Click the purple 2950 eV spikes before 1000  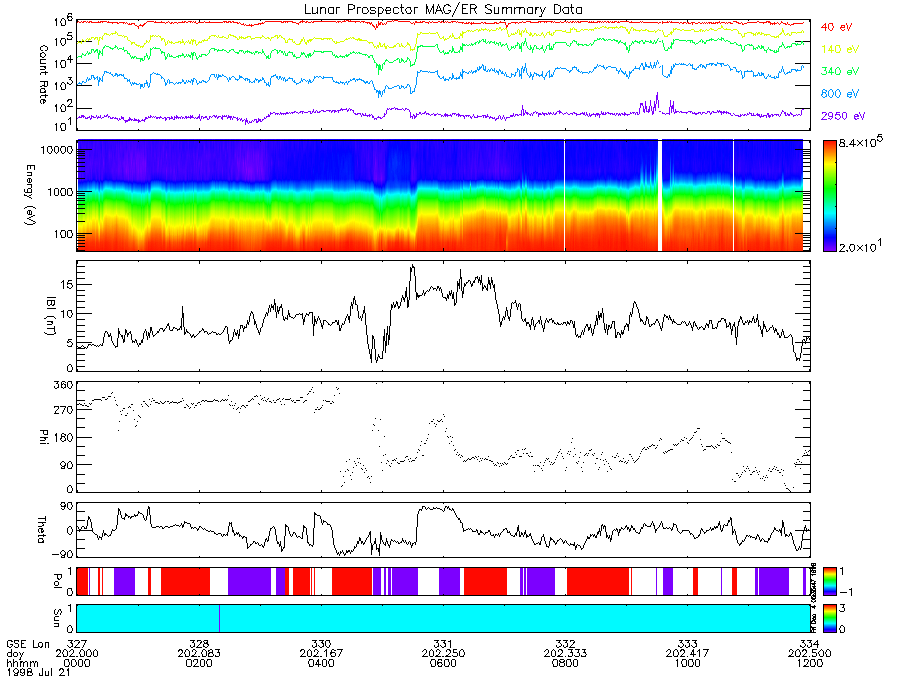click(x=650, y=104)
